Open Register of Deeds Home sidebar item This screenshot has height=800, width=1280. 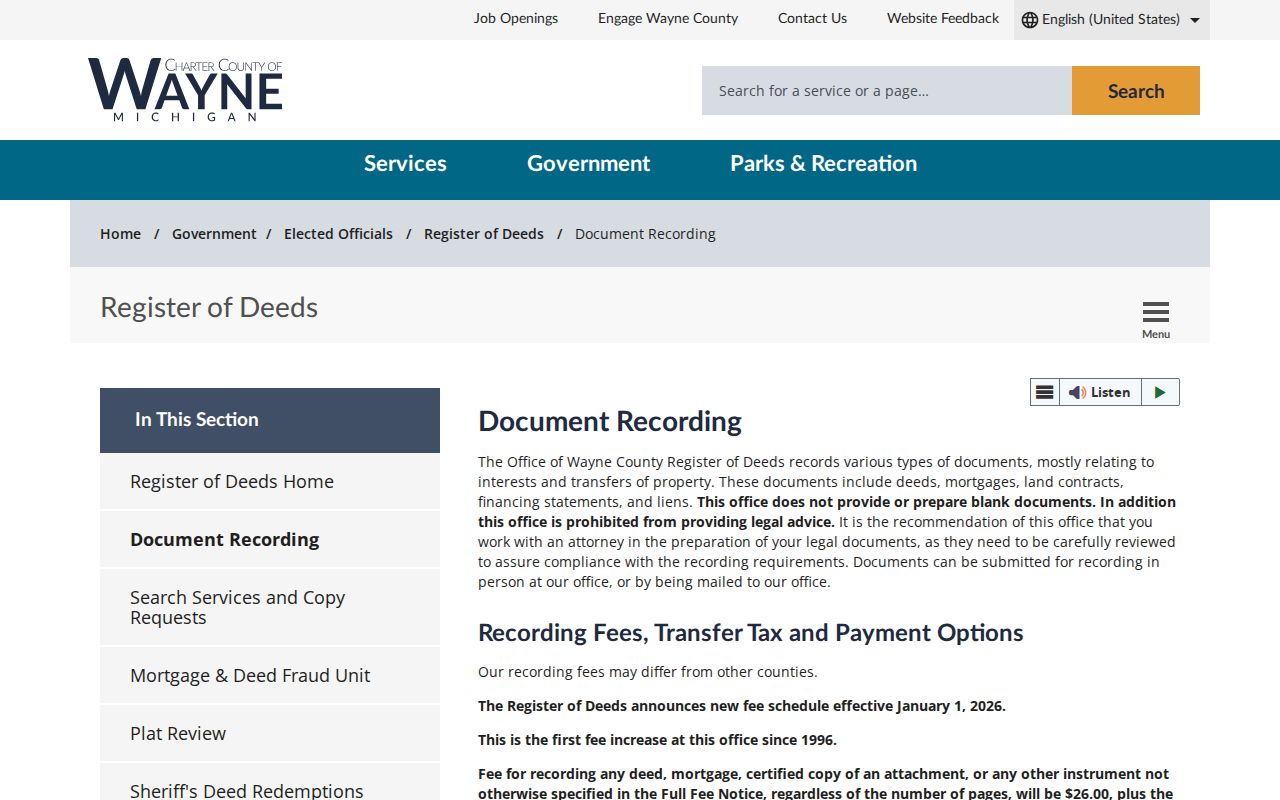tap(270, 482)
